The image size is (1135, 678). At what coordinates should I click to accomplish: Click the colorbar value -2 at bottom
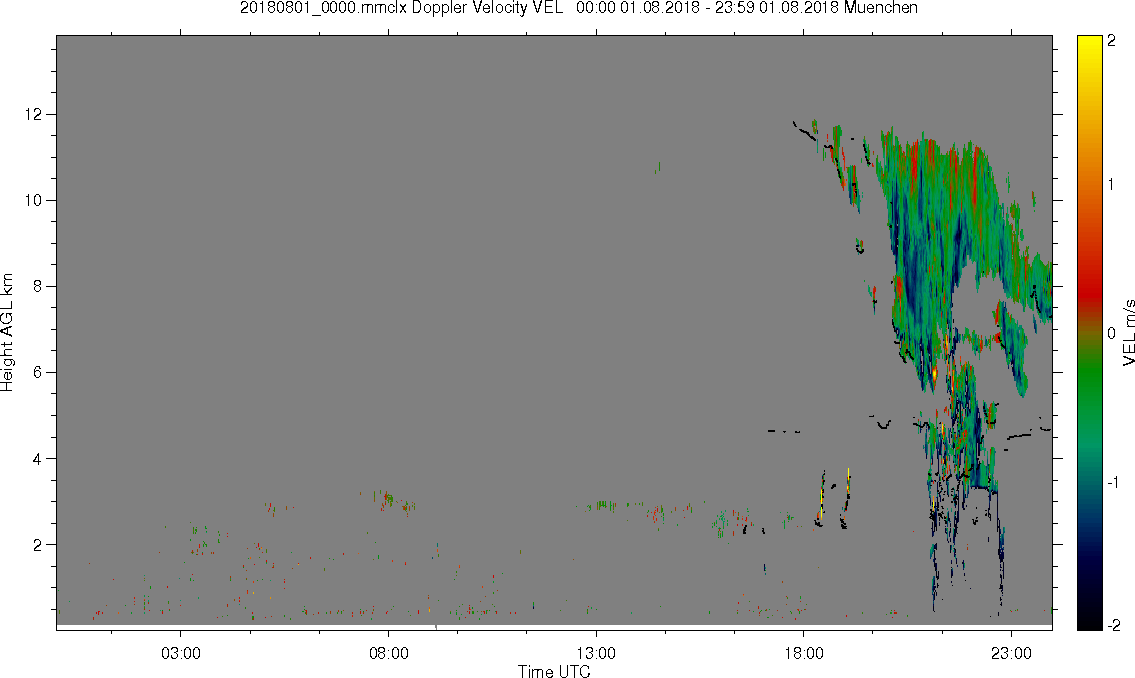click(x=1114, y=624)
